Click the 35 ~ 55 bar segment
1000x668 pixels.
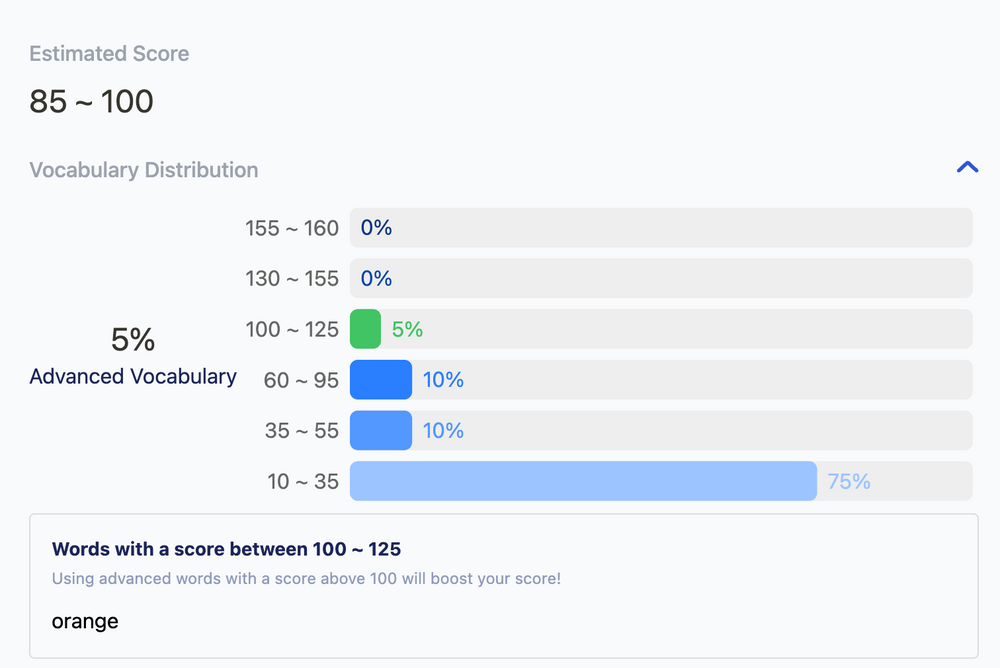(x=381, y=430)
